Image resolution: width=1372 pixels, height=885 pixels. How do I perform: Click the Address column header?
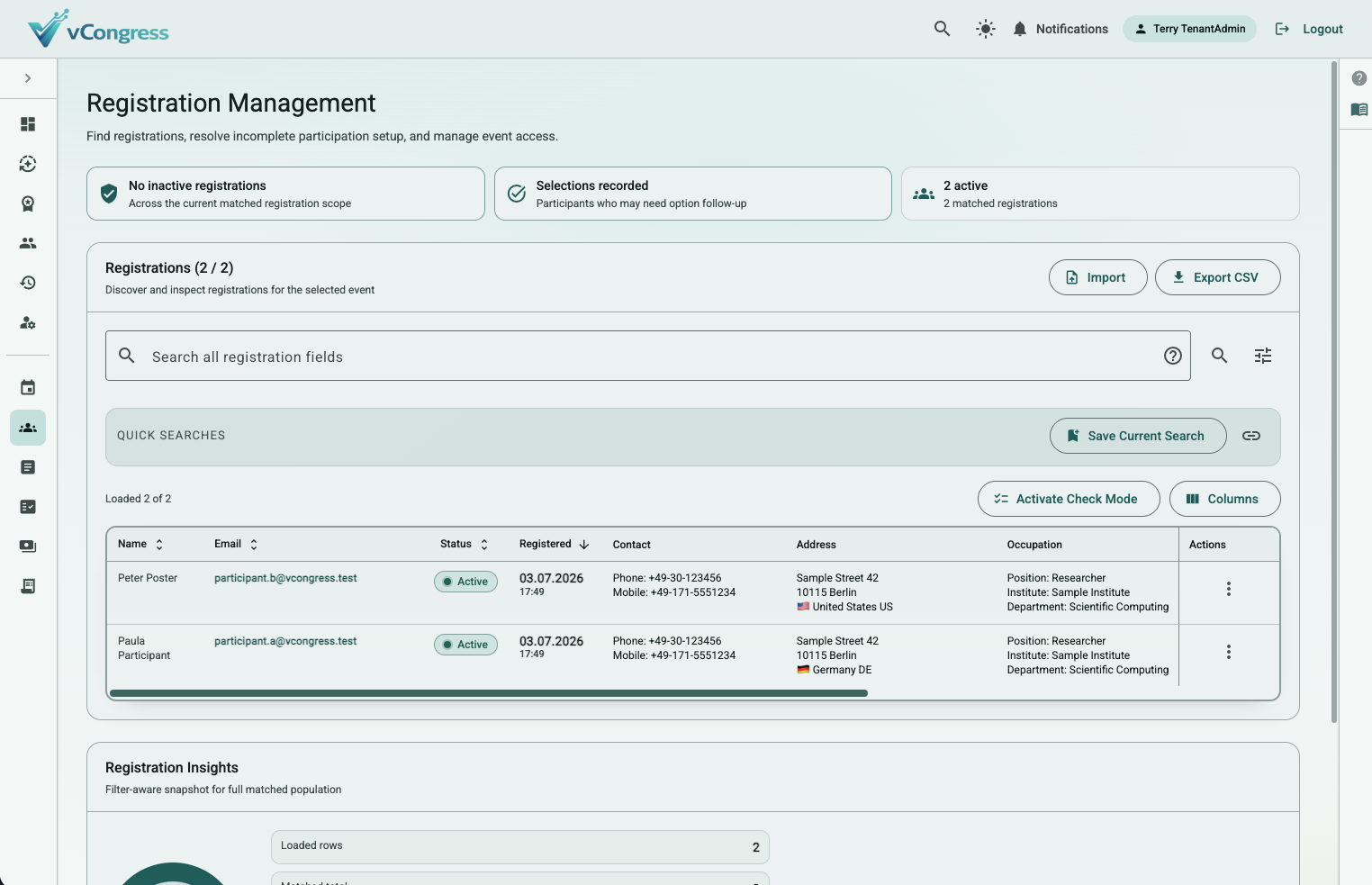[817, 545]
